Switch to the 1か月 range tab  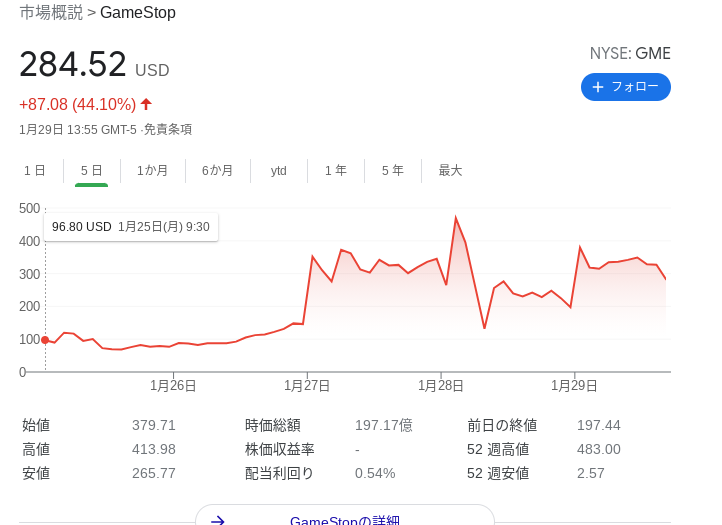152,170
